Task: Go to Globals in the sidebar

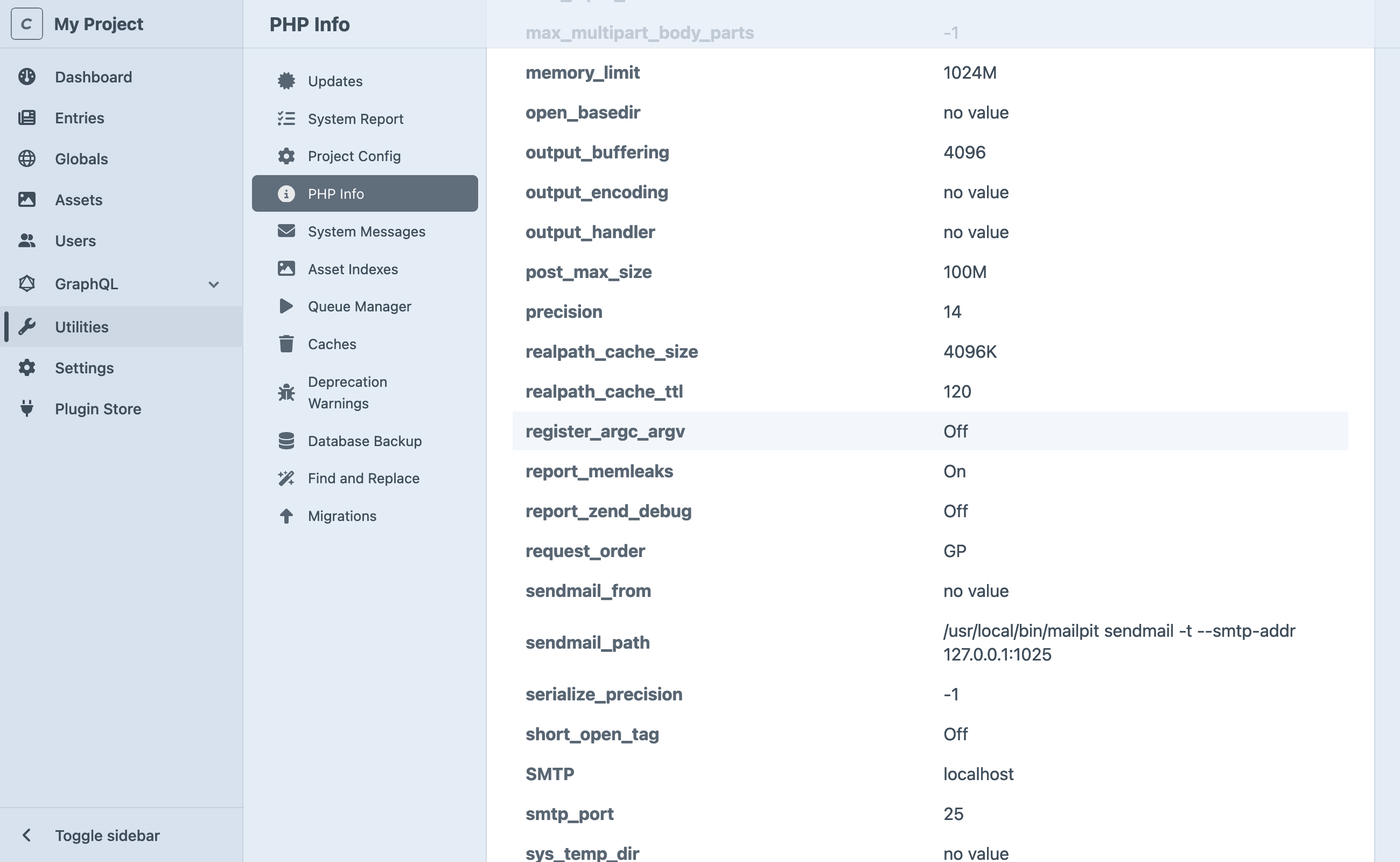Action: (121, 159)
